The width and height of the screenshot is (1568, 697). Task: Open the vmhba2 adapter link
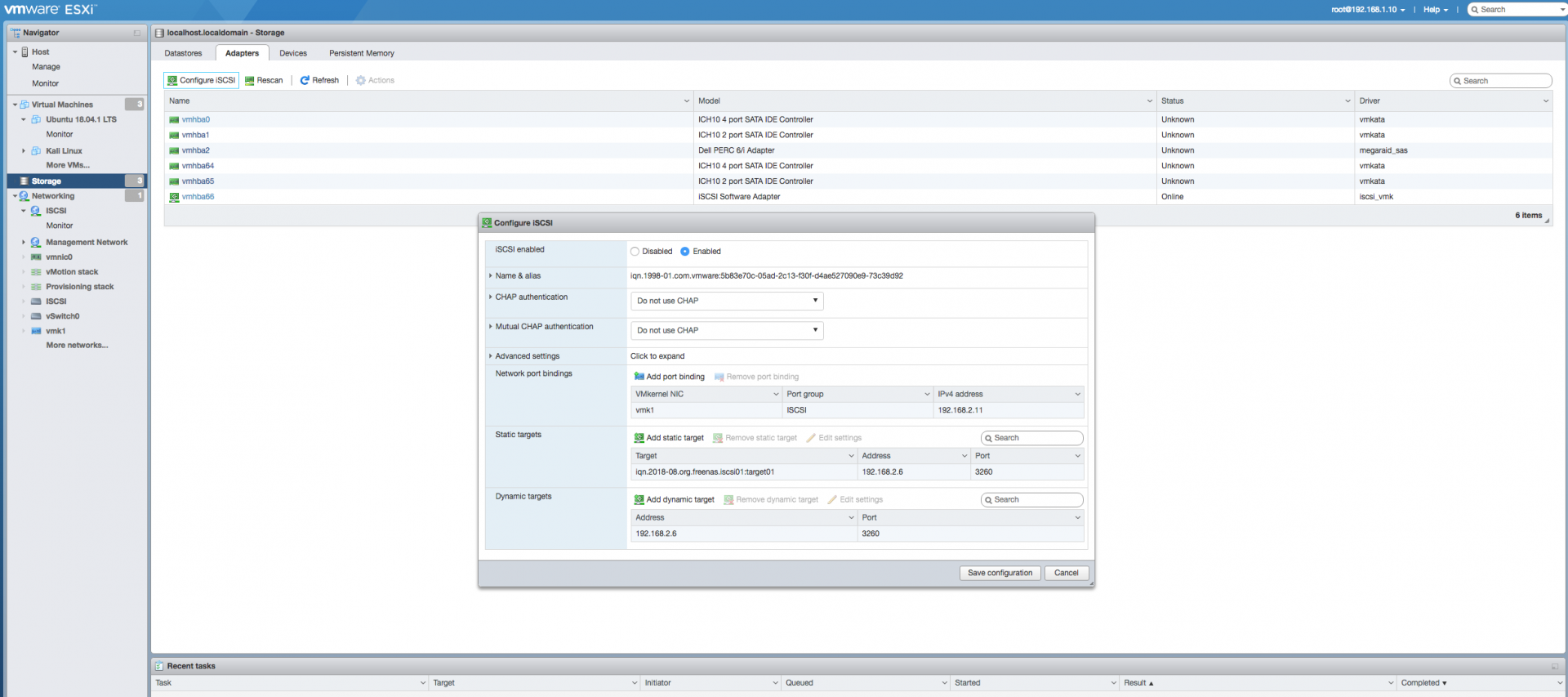pyautogui.click(x=196, y=150)
